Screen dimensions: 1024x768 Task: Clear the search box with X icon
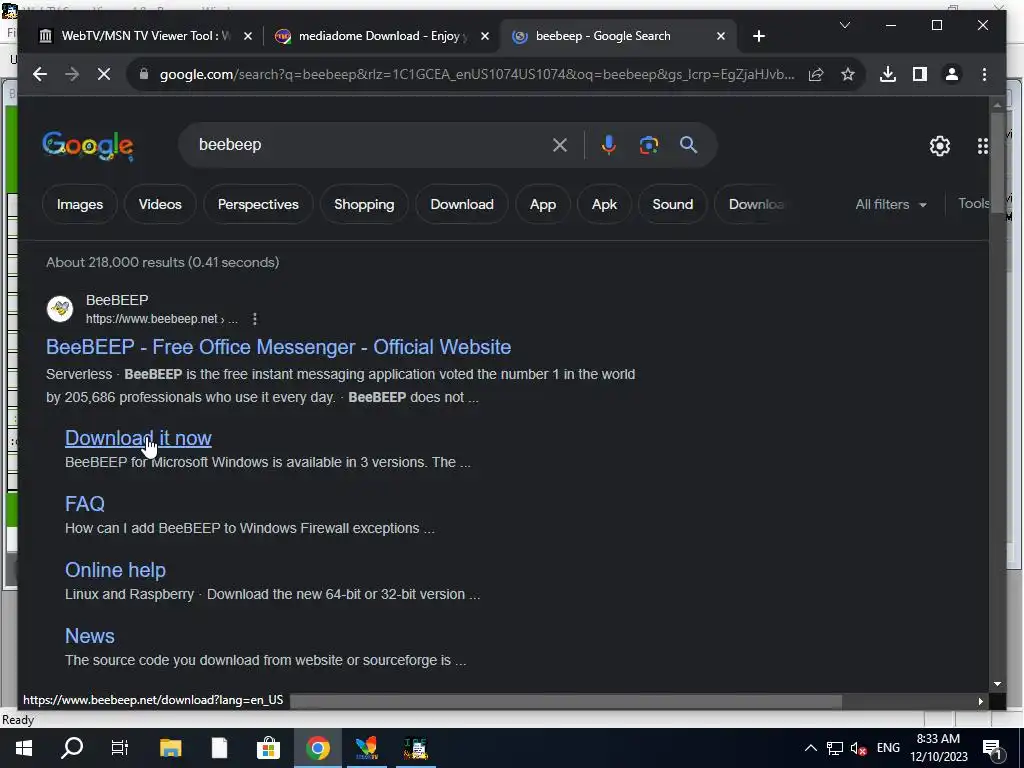(x=560, y=145)
